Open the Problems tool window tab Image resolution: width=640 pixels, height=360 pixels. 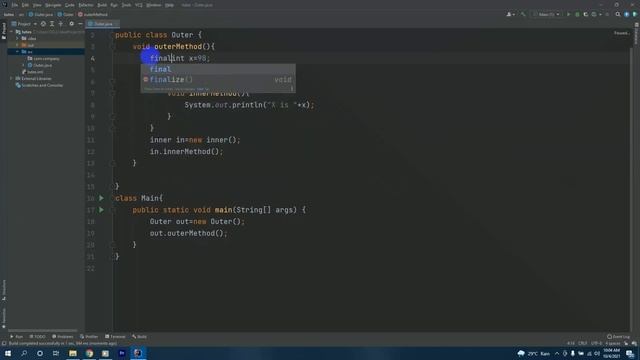coord(63,337)
